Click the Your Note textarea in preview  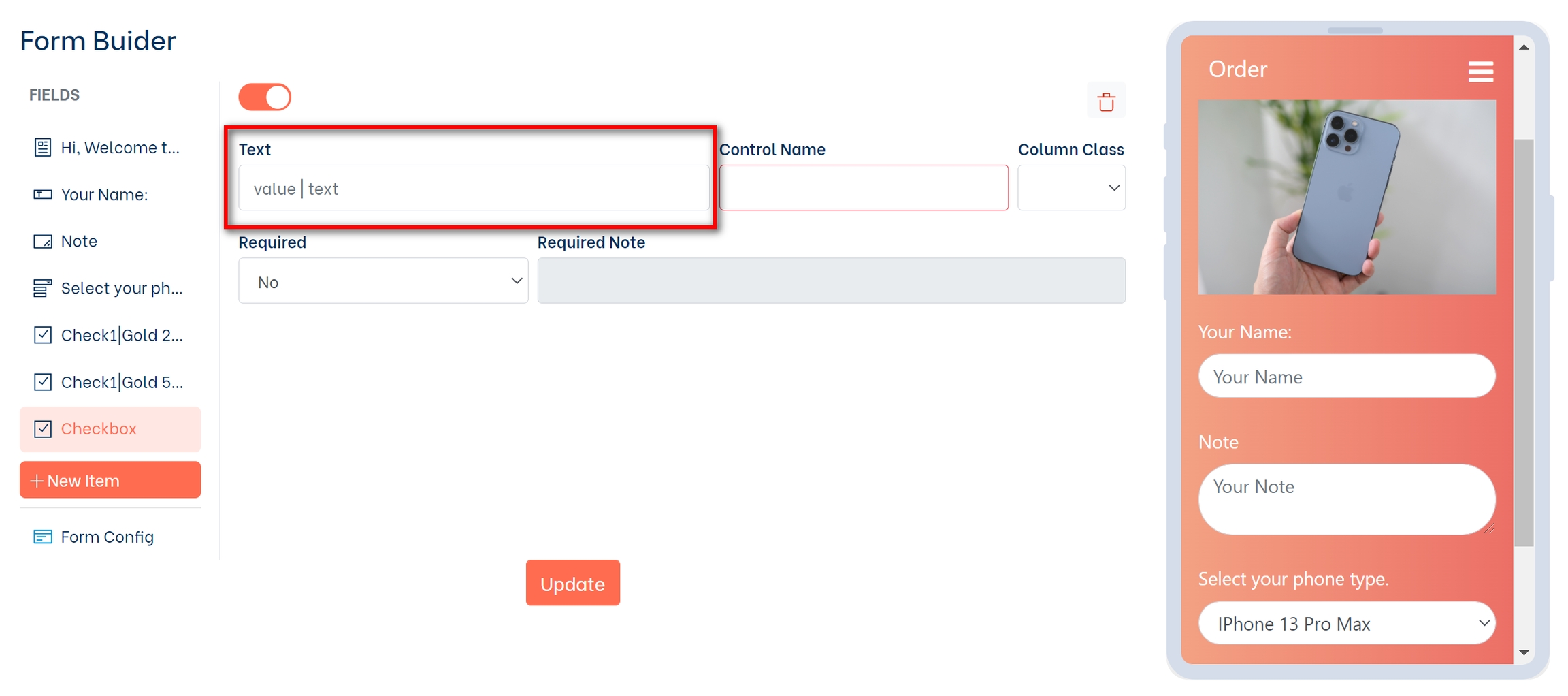tap(1346, 499)
